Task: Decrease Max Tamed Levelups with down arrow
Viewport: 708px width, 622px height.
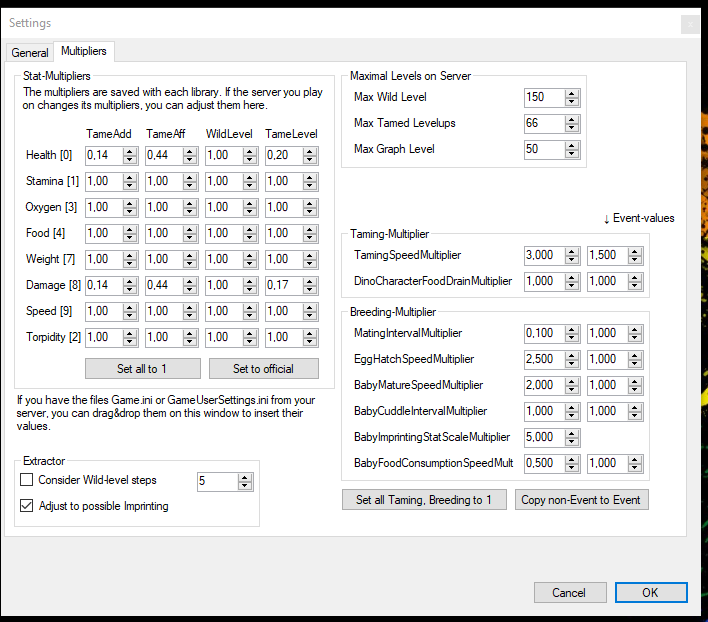Action: coord(572,128)
